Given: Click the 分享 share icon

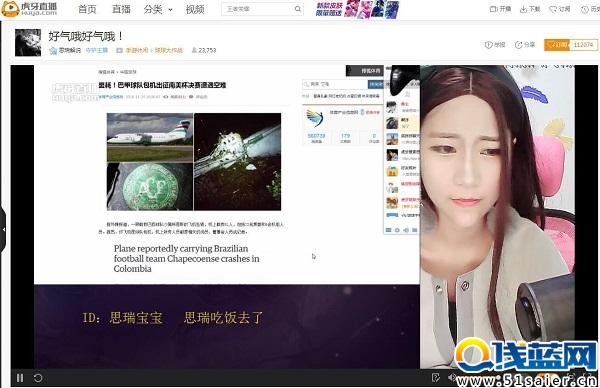Looking at the screenshot, I should (518, 45).
